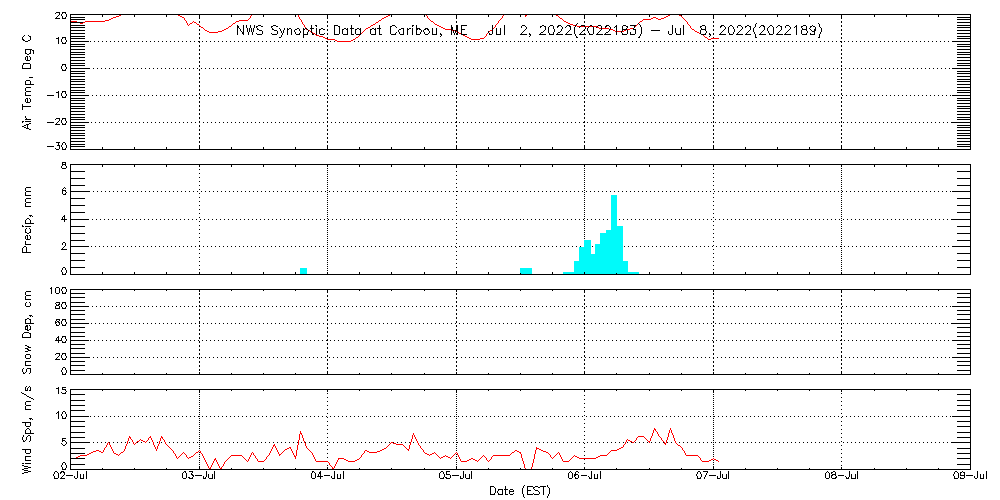Click the '15' tick on the wind speed axis
The width and height of the screenshot is (1000, 500).
click(x=60, y=391)
